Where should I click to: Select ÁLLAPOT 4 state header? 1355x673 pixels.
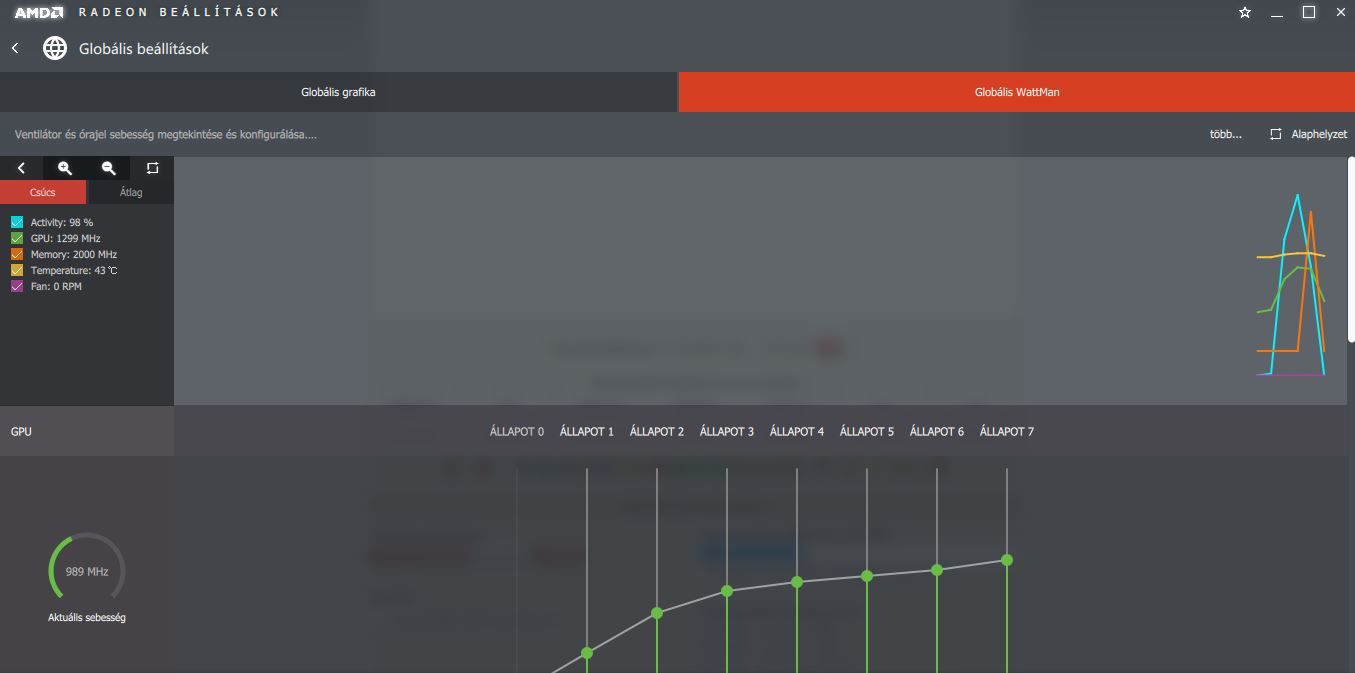coord(797,432)
